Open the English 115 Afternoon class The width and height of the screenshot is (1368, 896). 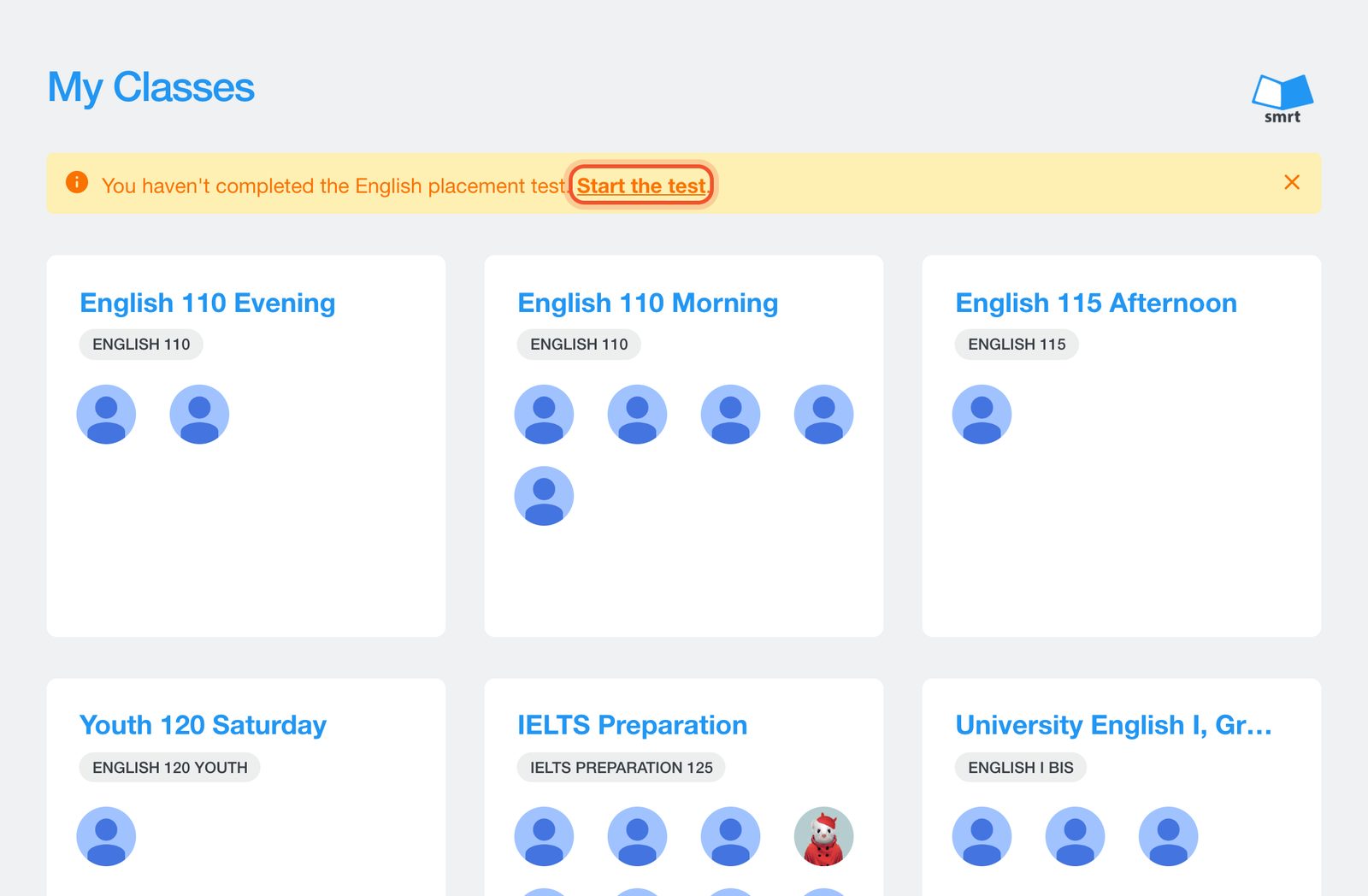(1096, 303)
